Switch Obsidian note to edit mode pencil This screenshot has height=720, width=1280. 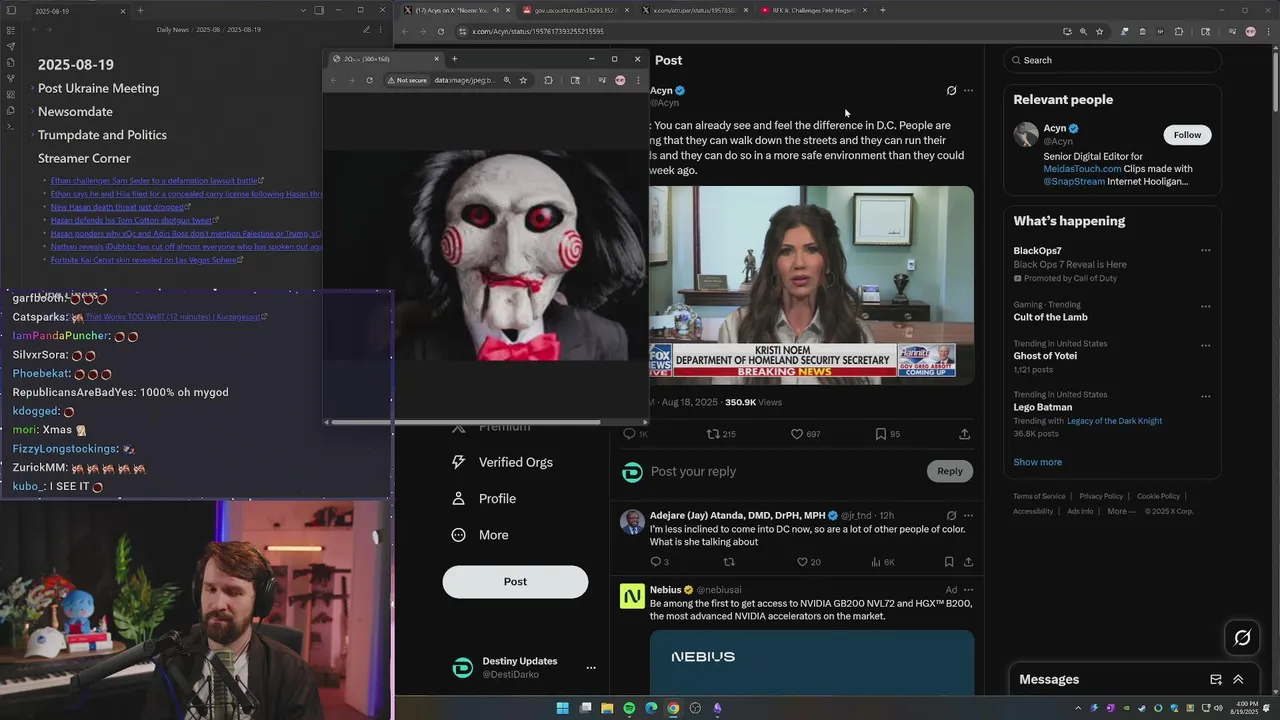[366, 30]
